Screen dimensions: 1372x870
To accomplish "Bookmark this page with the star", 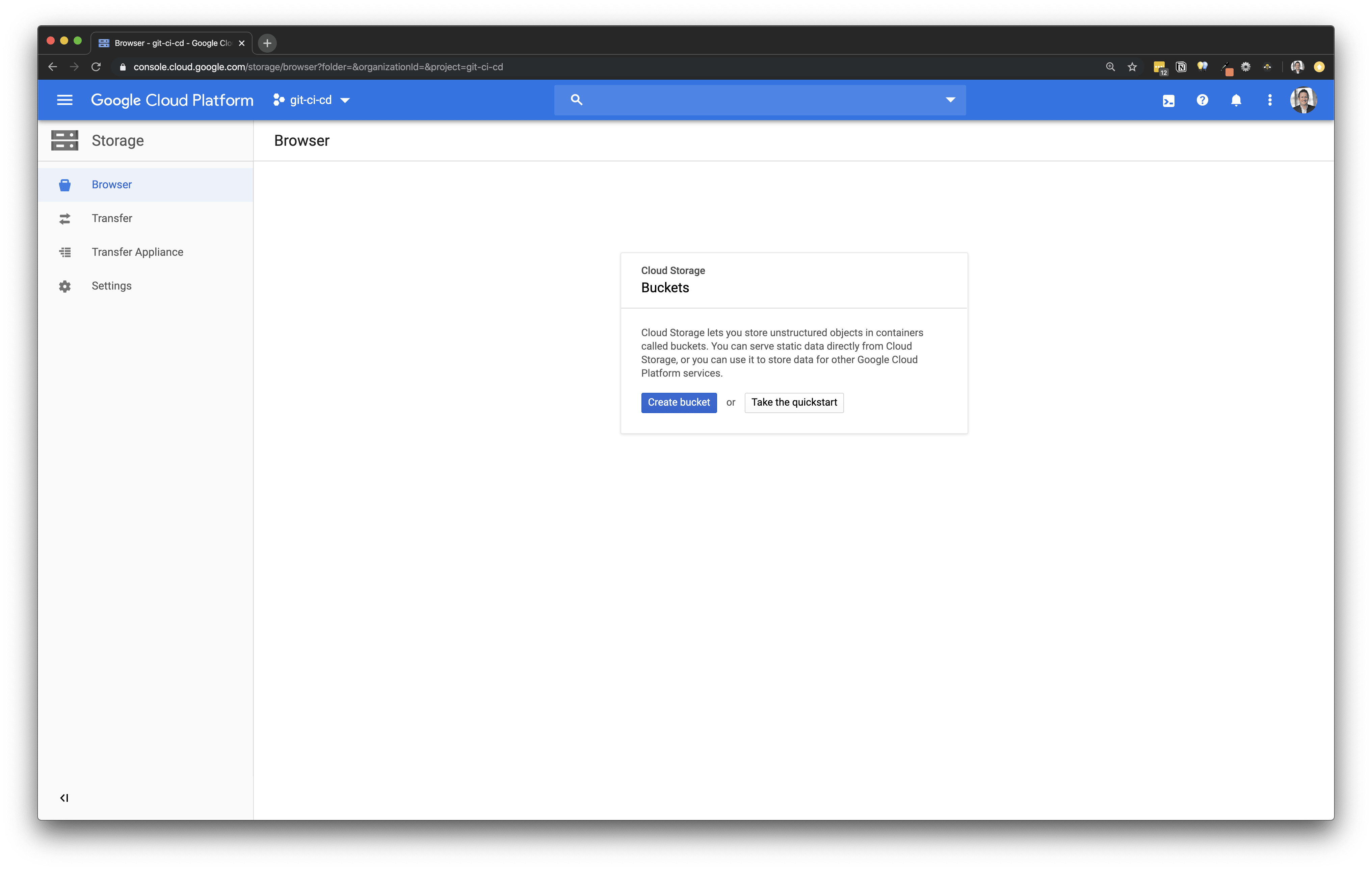I will (1132, 66).
